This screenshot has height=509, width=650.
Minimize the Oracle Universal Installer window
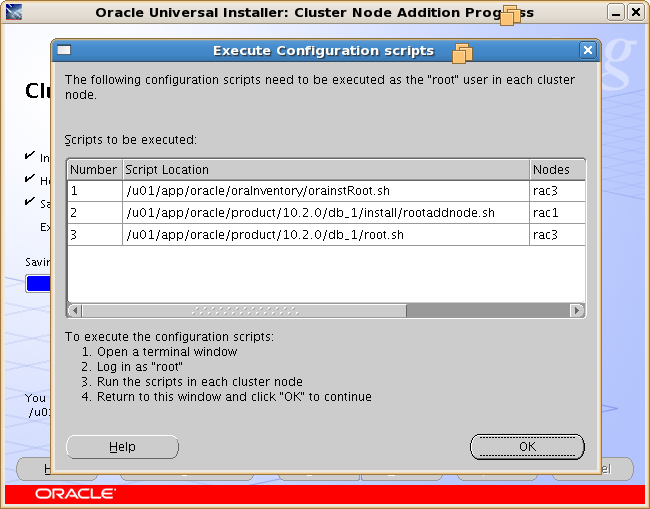pos(616,12)
